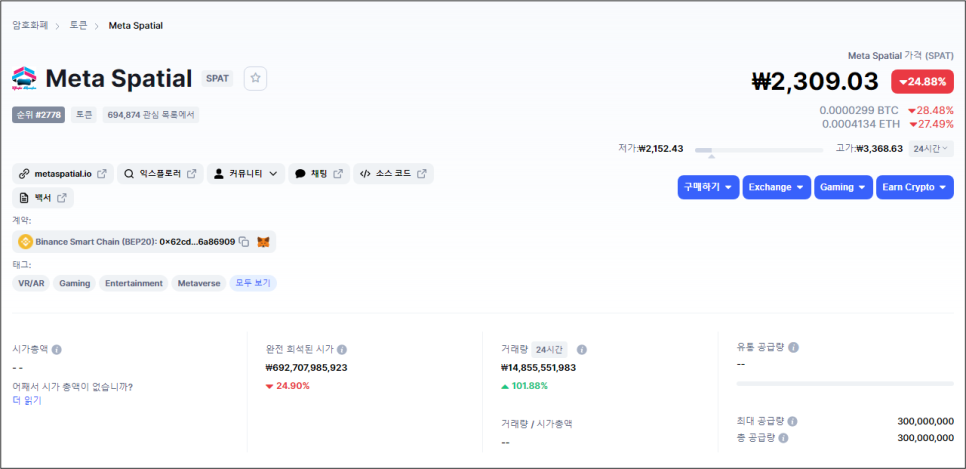This screenshot has width=966, height=469.
Task: Add Meta Spatial to watchlist star
Action: click(256, 78)
